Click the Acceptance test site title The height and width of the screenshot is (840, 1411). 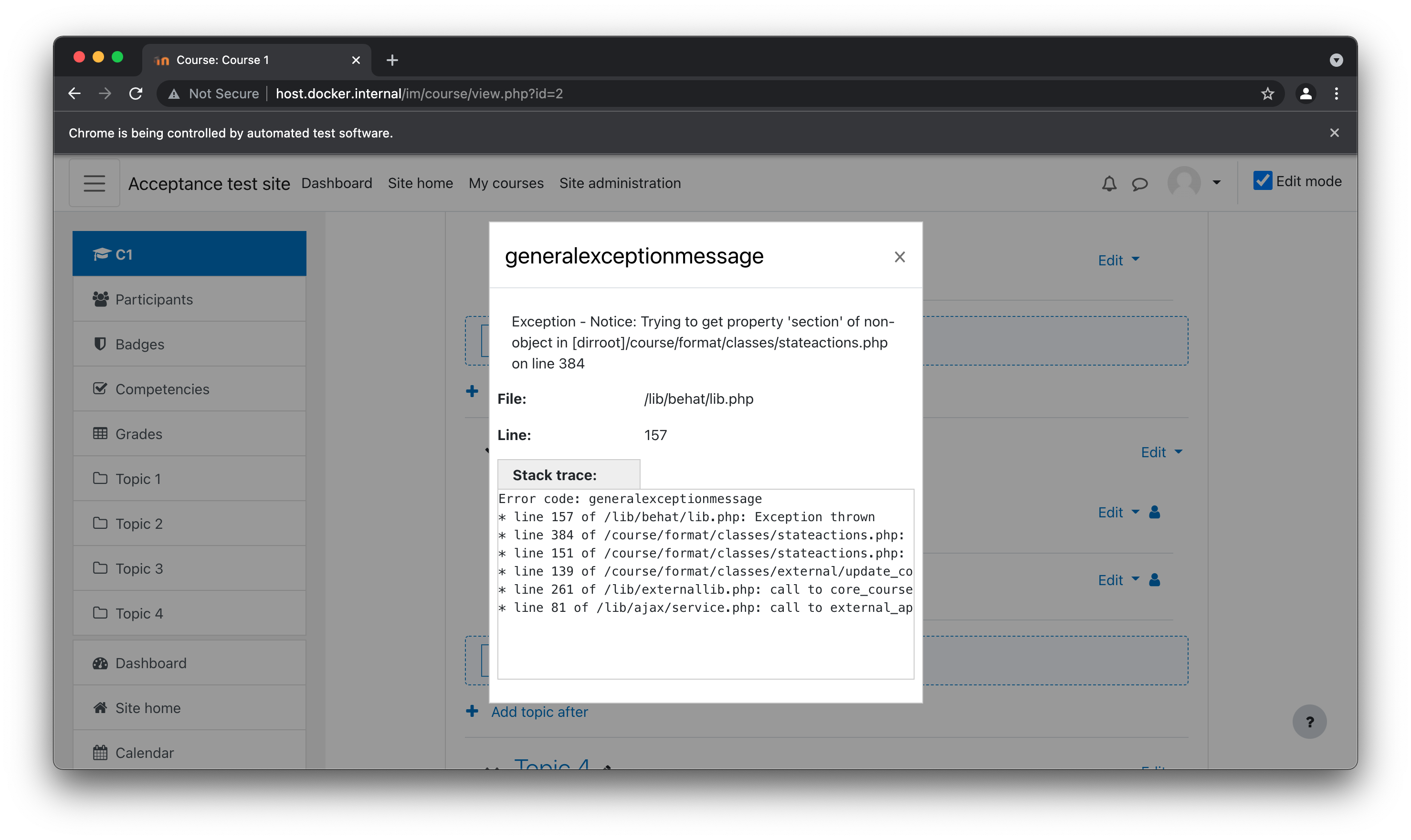[209, 183]
